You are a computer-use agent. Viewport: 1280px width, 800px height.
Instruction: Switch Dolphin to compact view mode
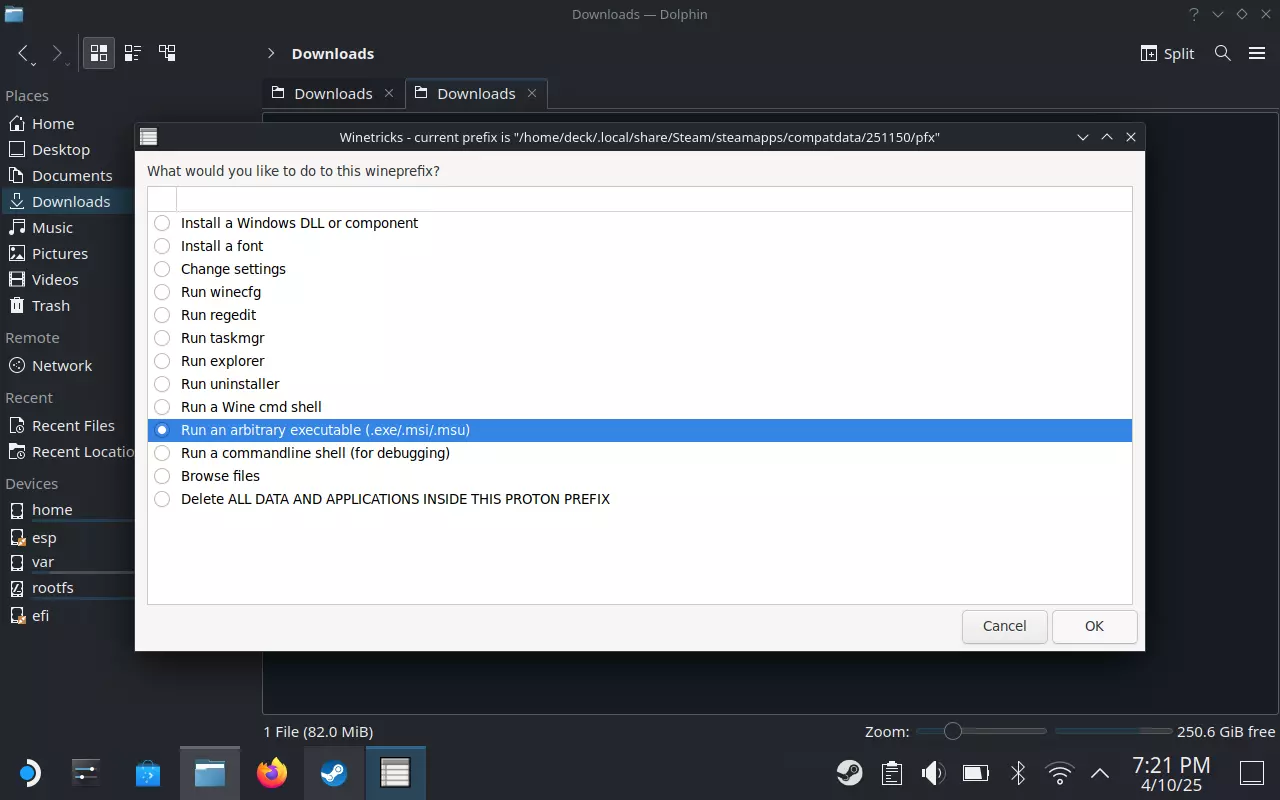[x=133, y=54]
